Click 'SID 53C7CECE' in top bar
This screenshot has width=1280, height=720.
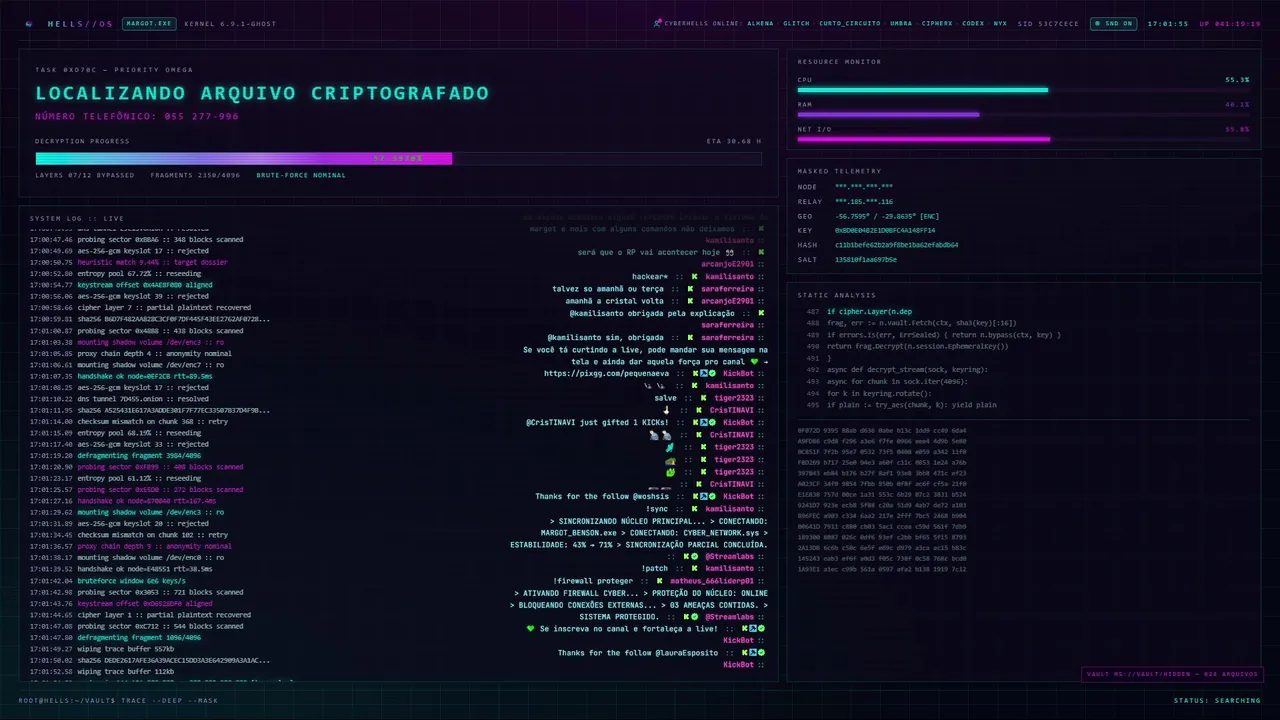pos(1049,23)
